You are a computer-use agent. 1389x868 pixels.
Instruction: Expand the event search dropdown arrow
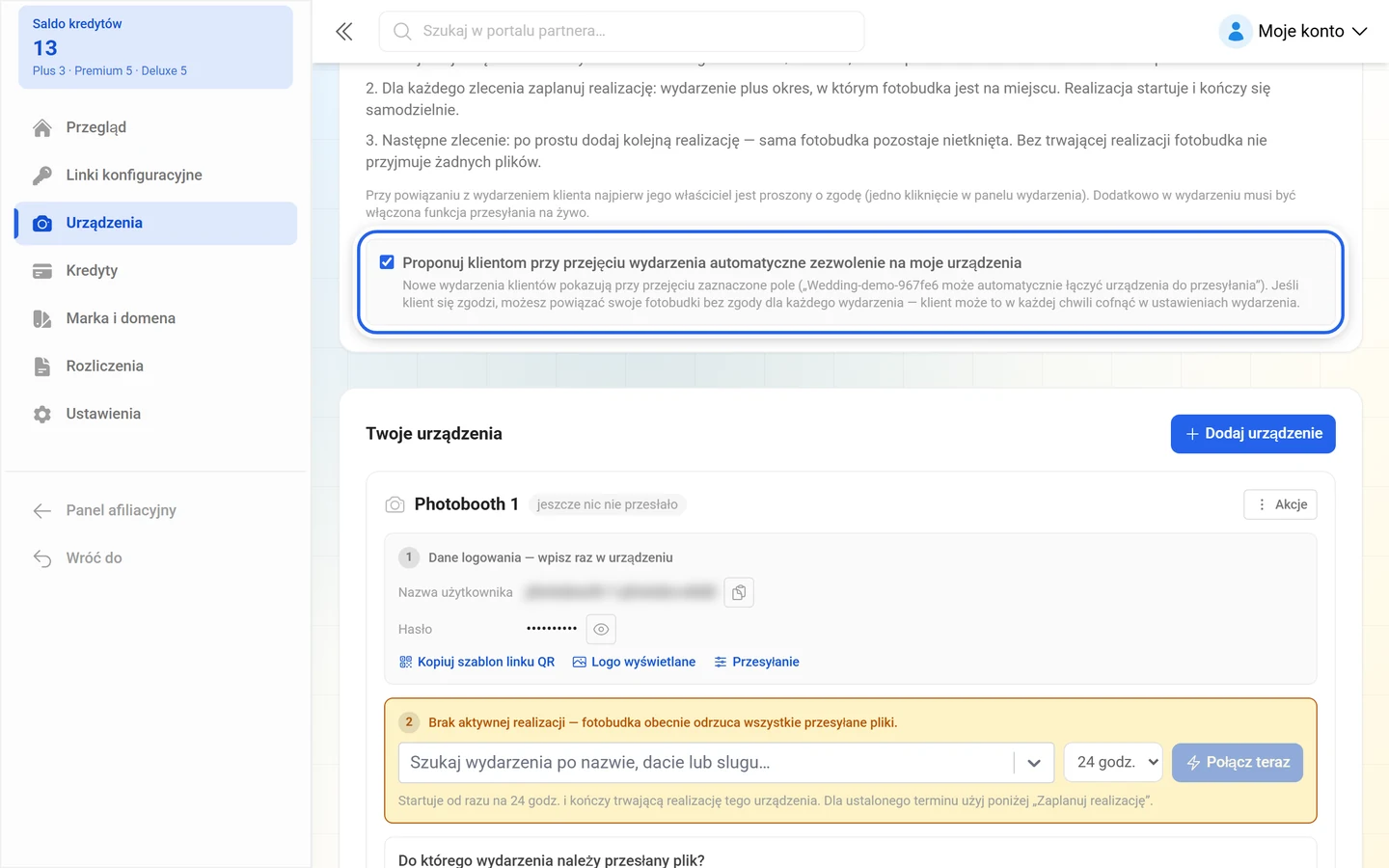coord(1034,763)
